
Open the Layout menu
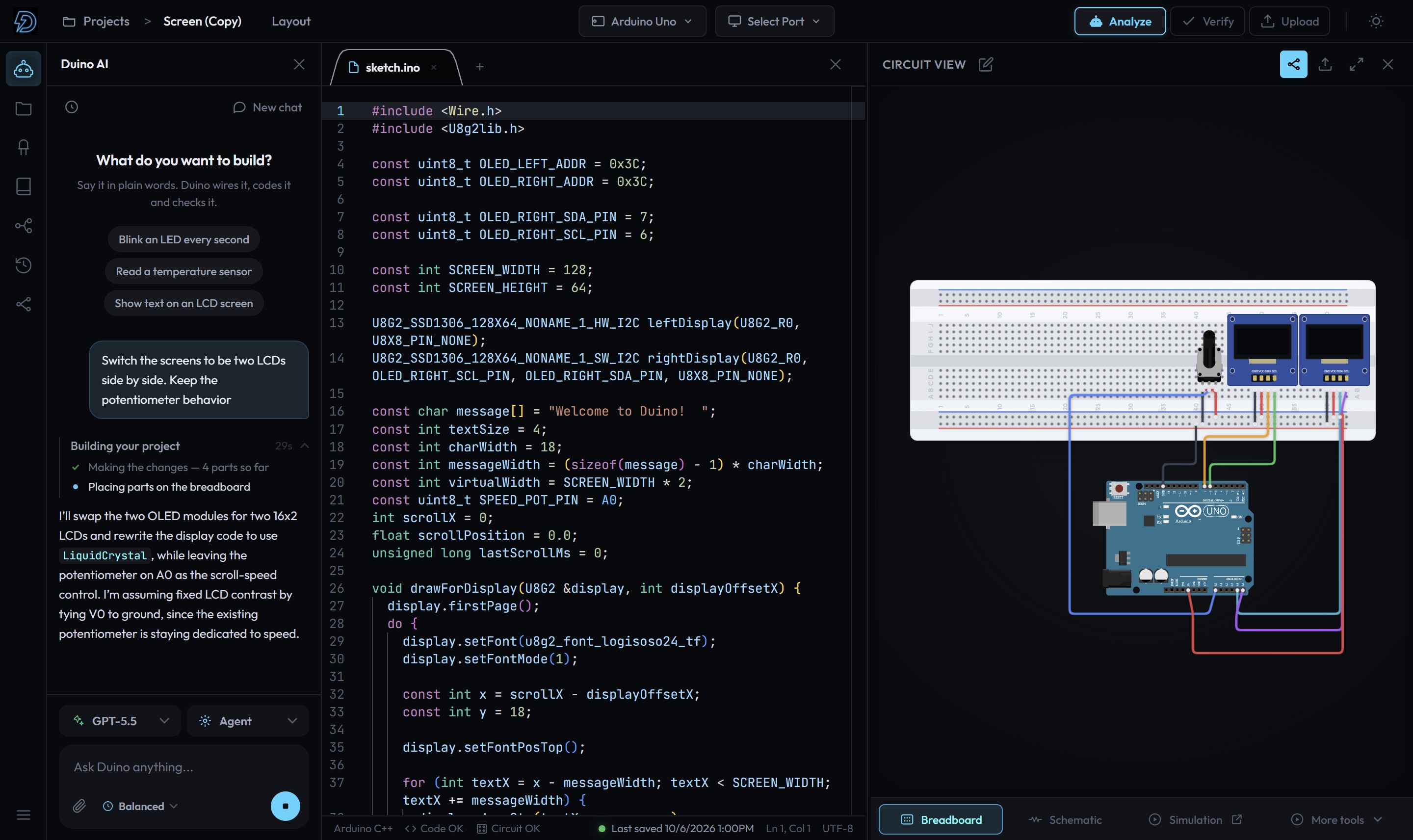[x=291, y=21]
